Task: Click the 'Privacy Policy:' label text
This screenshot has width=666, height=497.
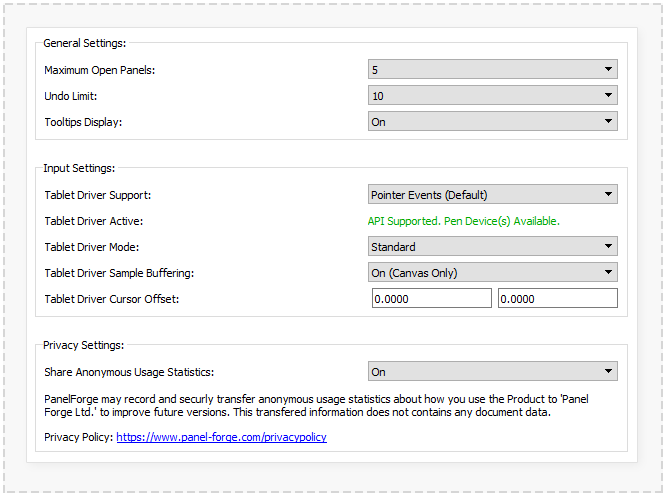Action: [78, 437]
